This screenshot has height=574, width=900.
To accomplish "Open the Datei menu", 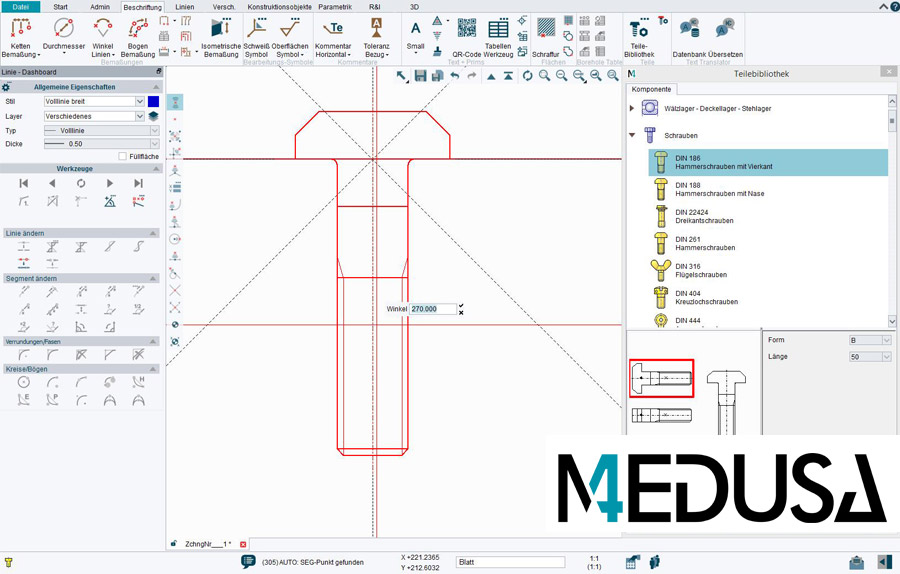I will (21, 7).
